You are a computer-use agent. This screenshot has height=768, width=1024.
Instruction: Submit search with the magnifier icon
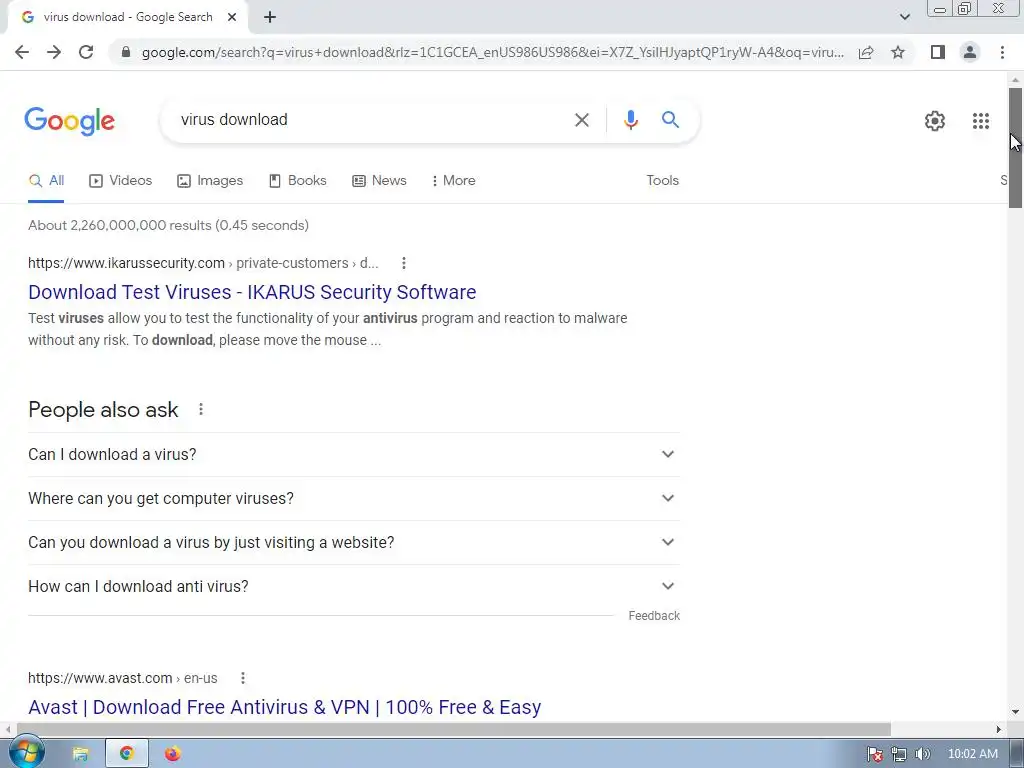click(x=670, y=120)
